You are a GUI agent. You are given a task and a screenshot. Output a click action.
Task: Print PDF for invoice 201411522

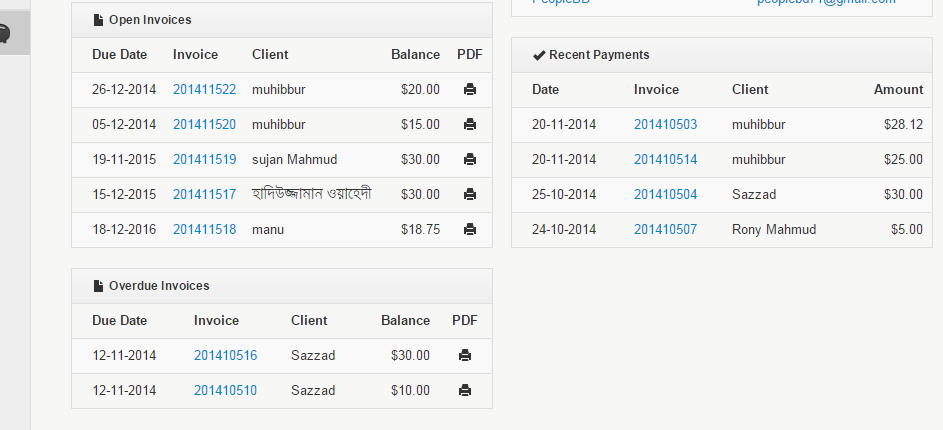tap(470, 90)
